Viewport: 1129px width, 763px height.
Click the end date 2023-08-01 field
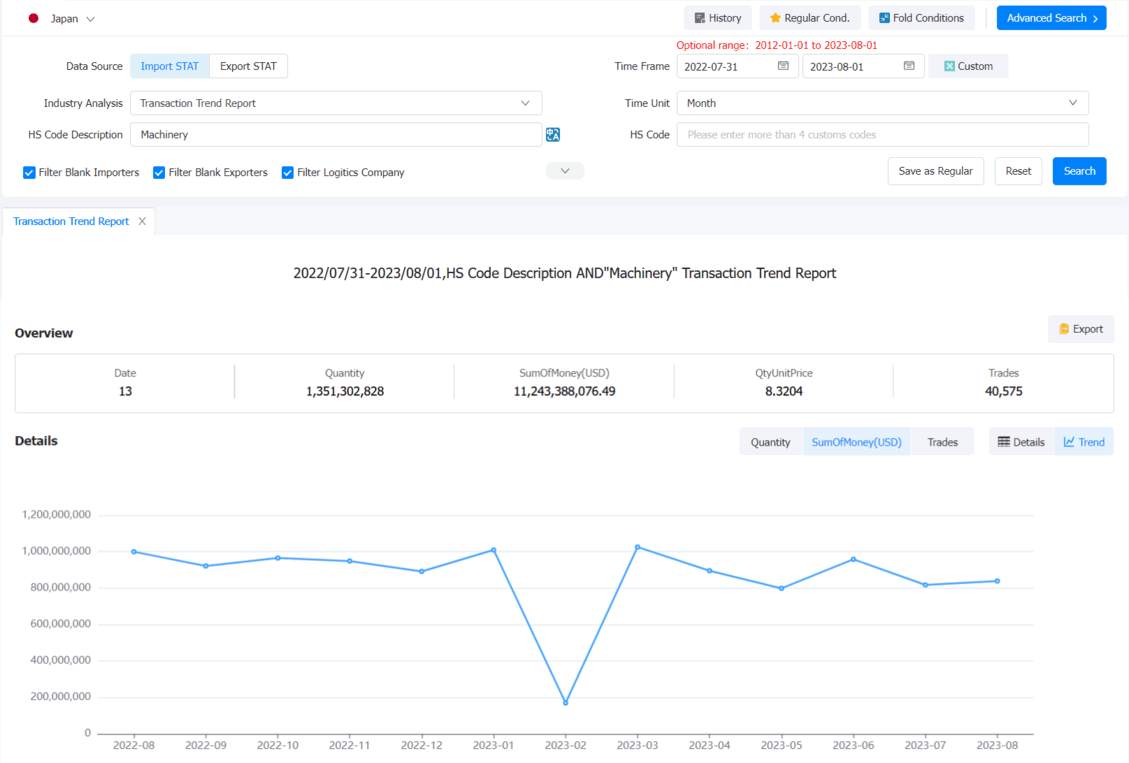(863, 66)
